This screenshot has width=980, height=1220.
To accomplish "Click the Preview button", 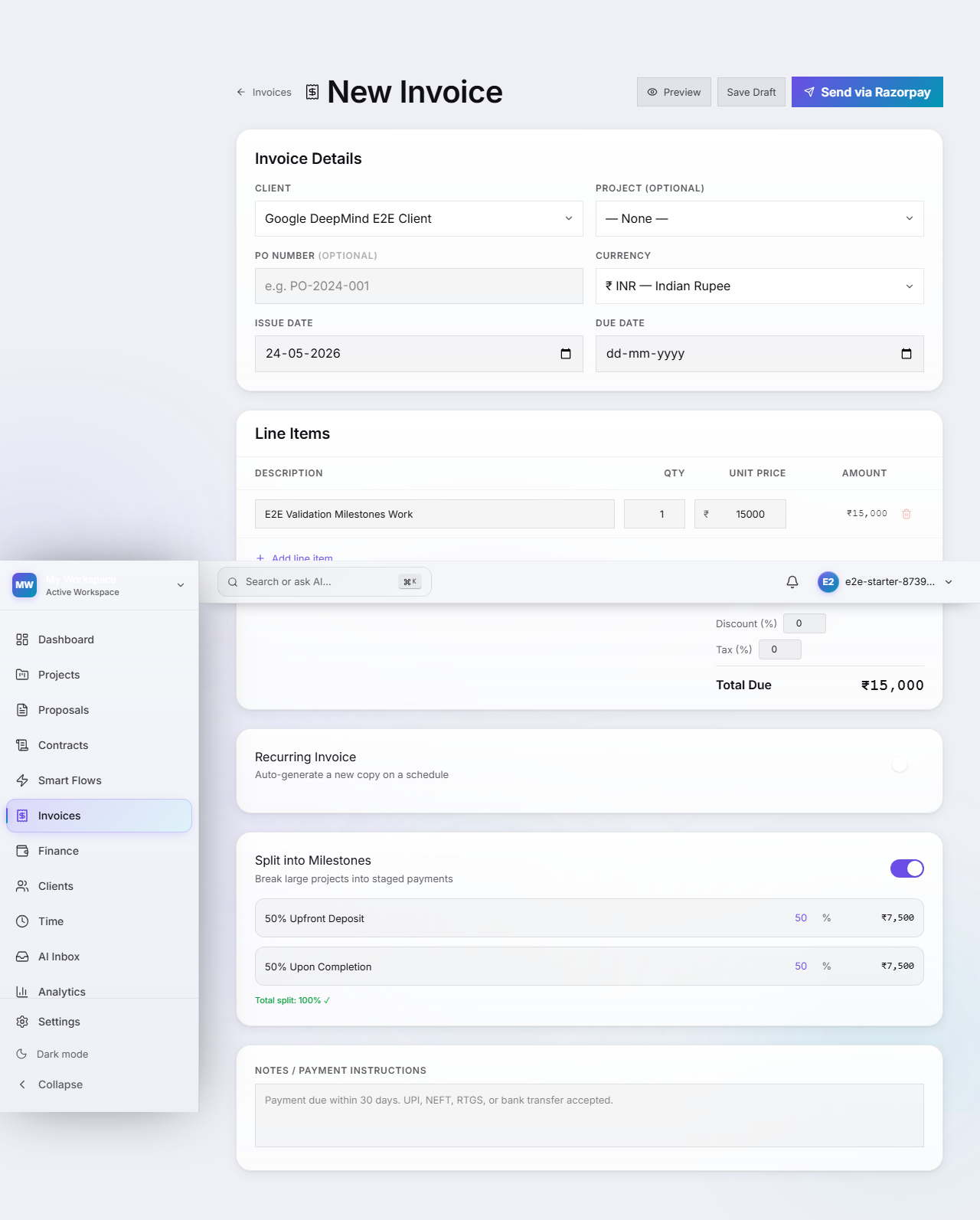I will click(674, 92).
